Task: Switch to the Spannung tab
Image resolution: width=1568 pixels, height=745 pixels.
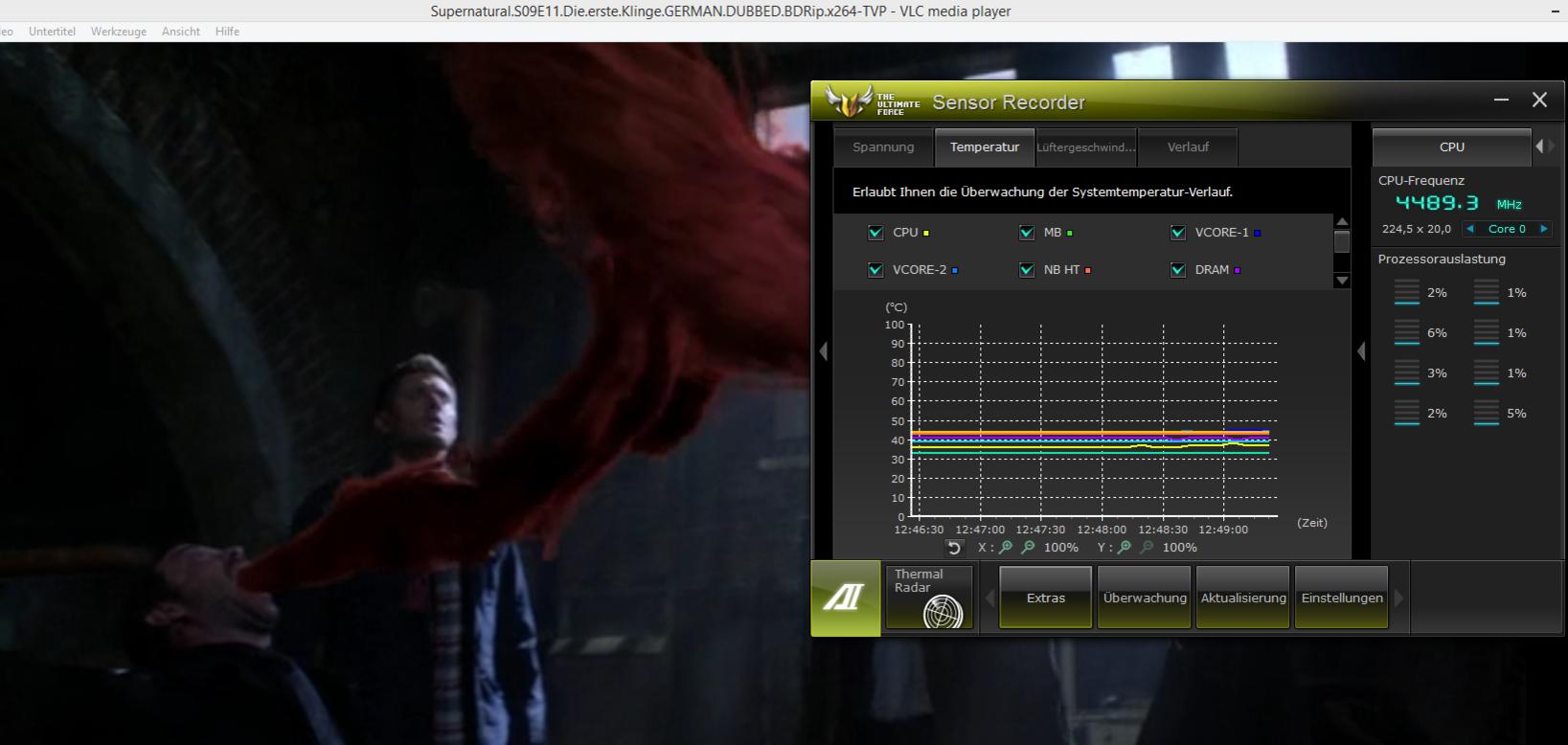Action: [883, 147]
